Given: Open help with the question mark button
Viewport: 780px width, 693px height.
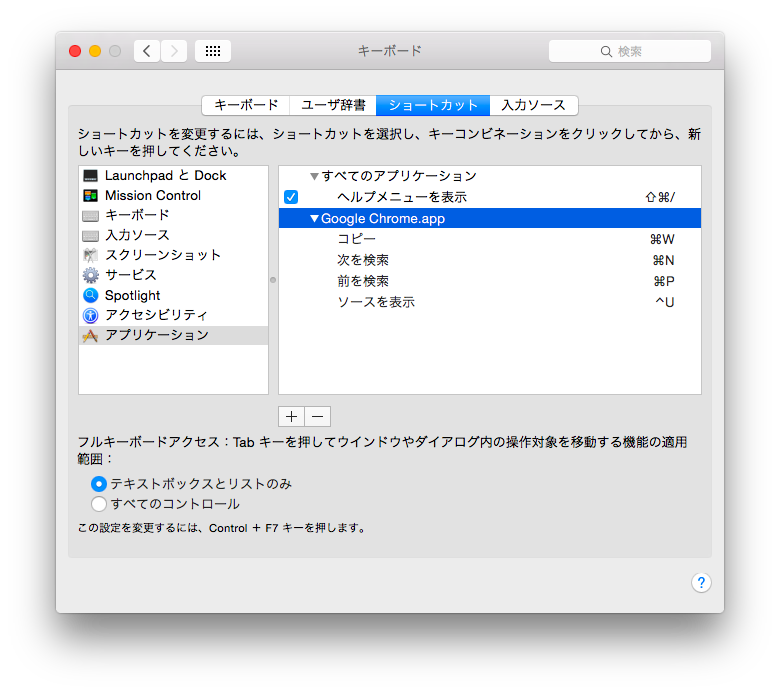Looking at the screenshot, I should pyautogui.click(x=701, y=582).
